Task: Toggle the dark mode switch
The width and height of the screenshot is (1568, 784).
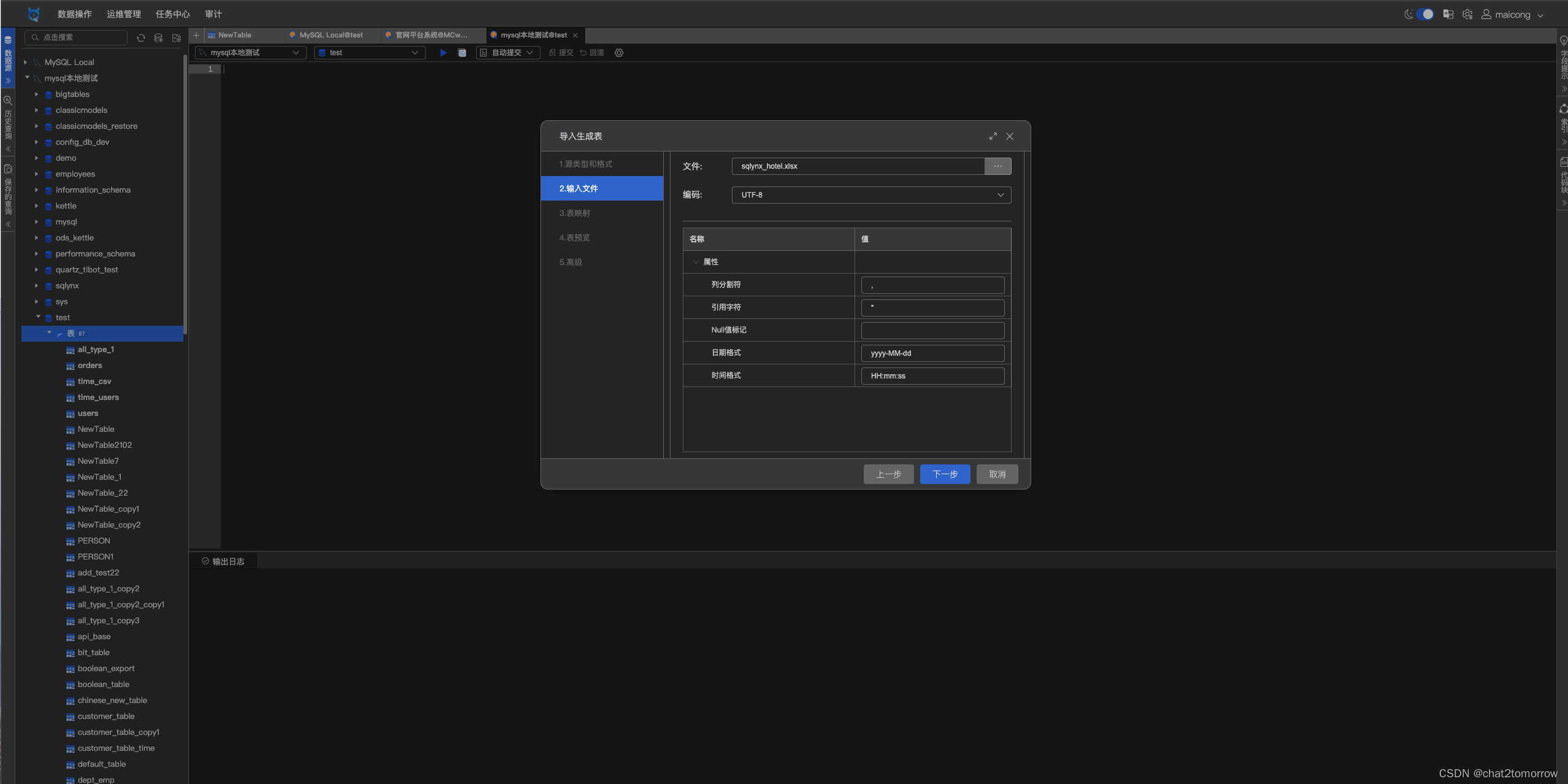Action: [1424, 14]
